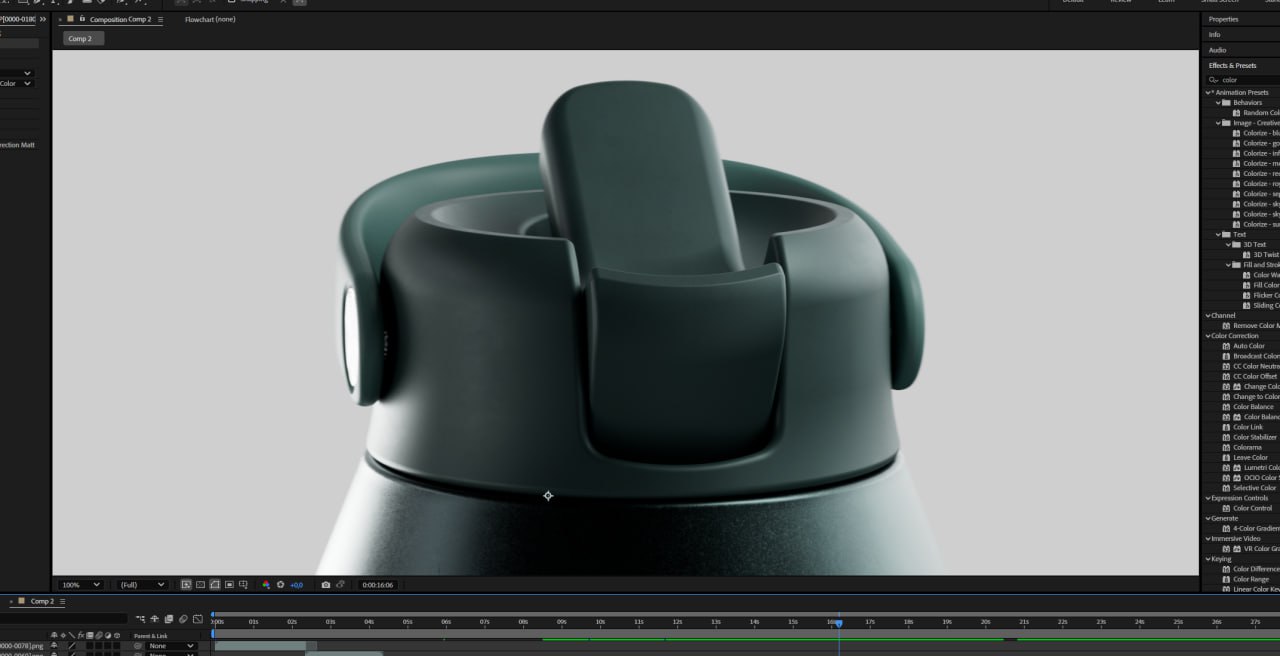Click the Show Channel color management icon
Viewport: 1280px width, 656px height.
pyautogui.click(x=266, y=585)
